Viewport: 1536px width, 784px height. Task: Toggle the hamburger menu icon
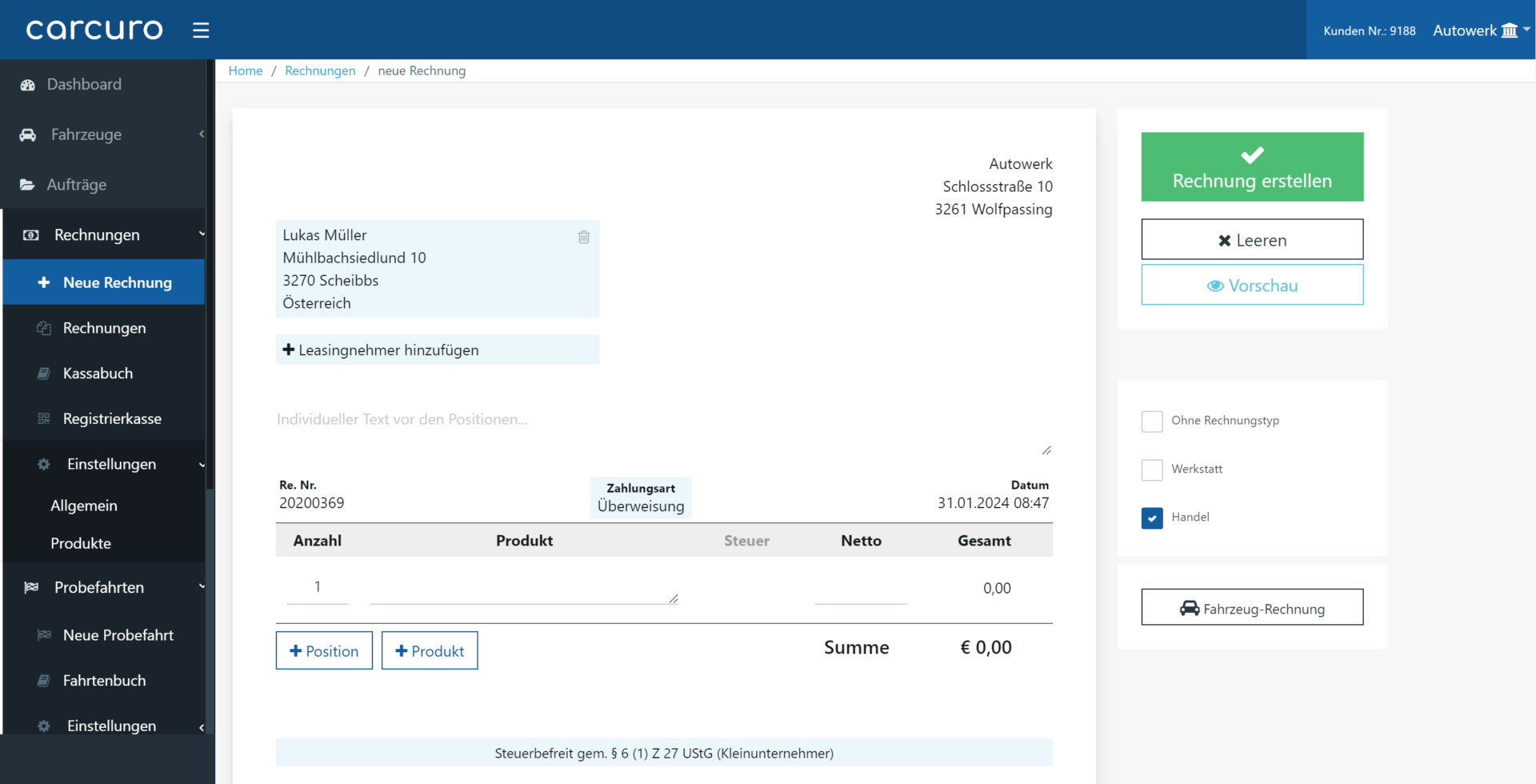point(201,30)
